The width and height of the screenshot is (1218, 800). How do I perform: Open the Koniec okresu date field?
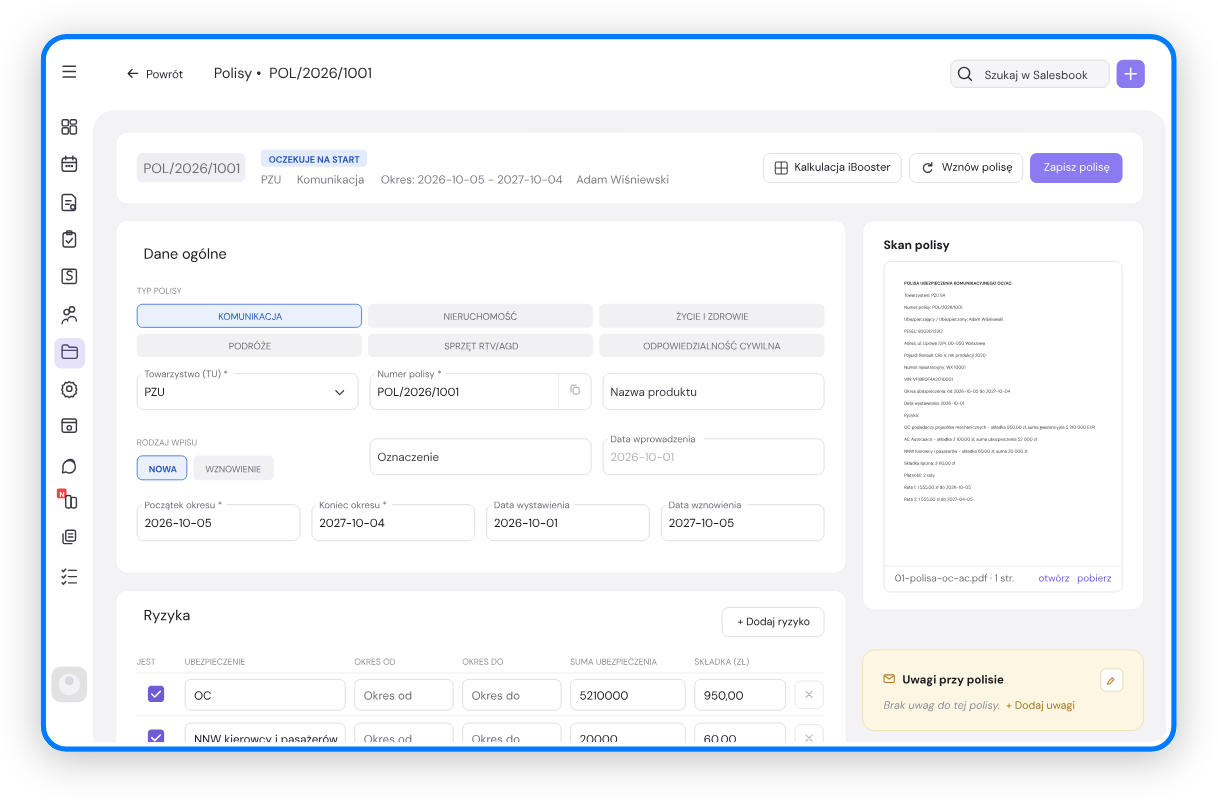tap(393, 522)
